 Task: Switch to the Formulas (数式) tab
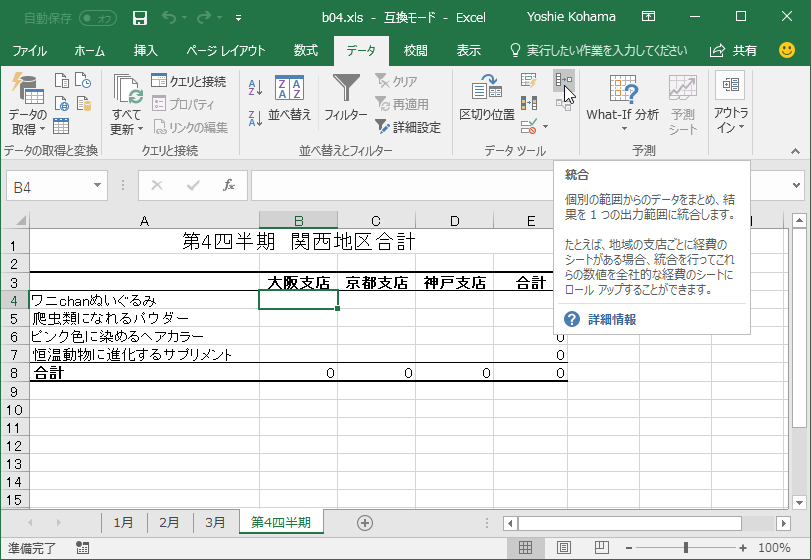[x=306, y=50]
